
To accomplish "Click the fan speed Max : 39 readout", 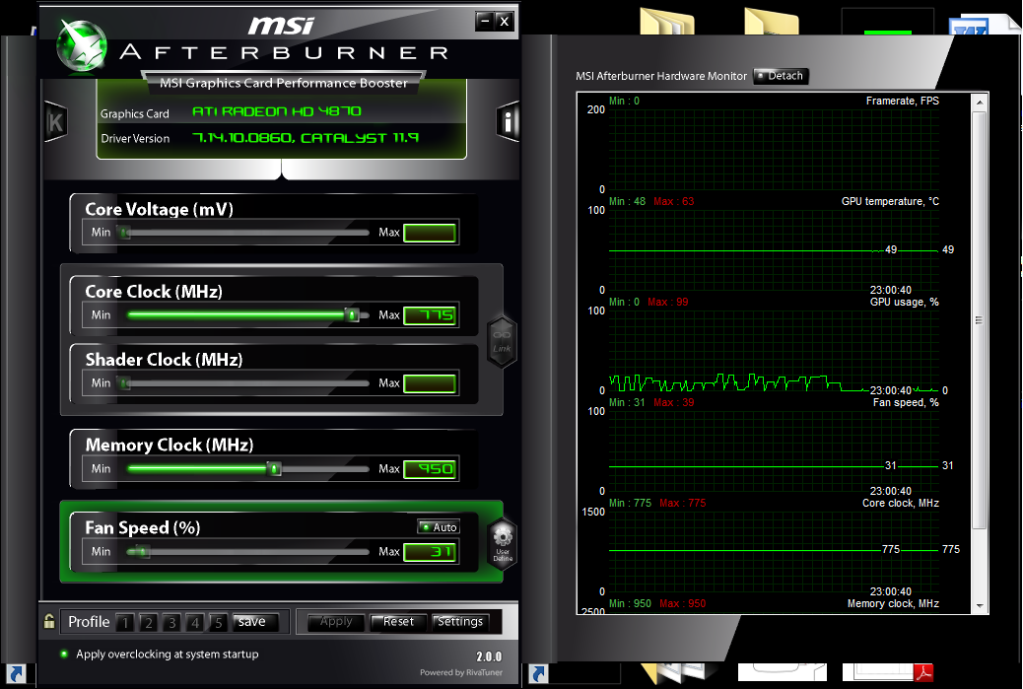I will [x=674, y=403].
